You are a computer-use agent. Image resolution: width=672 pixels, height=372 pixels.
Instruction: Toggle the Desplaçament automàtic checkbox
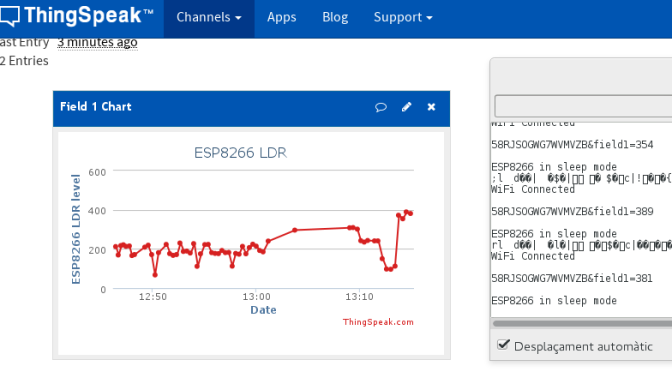503,345
